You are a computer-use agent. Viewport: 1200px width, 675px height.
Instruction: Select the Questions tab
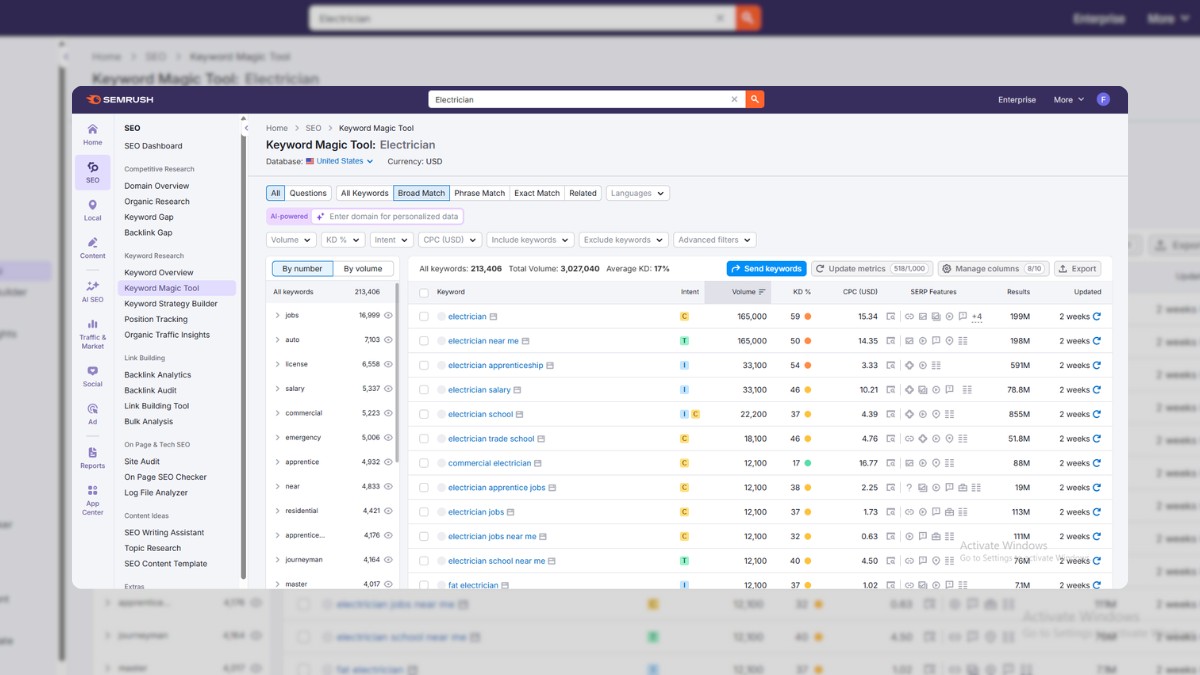coord(308,193)
